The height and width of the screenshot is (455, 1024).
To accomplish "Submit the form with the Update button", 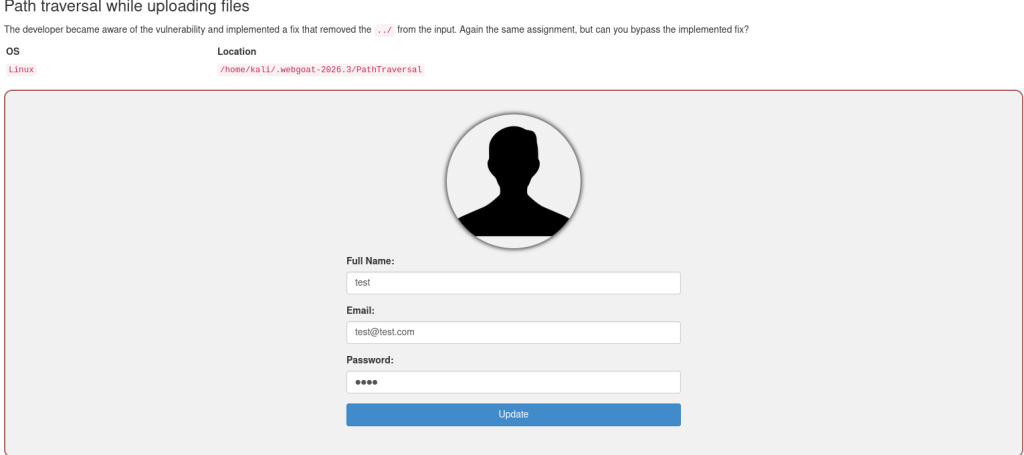I will pos(513,415).
